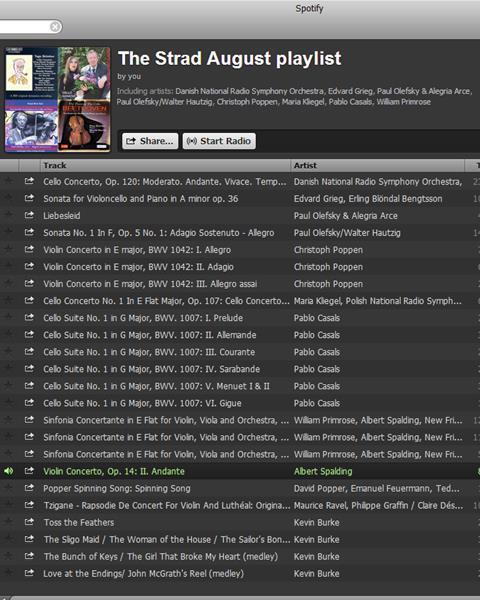Select 'Cello Suite No. 1... VI. Gigue' title
This screenshot has width=480, height=600.
(x=142, y=403)
